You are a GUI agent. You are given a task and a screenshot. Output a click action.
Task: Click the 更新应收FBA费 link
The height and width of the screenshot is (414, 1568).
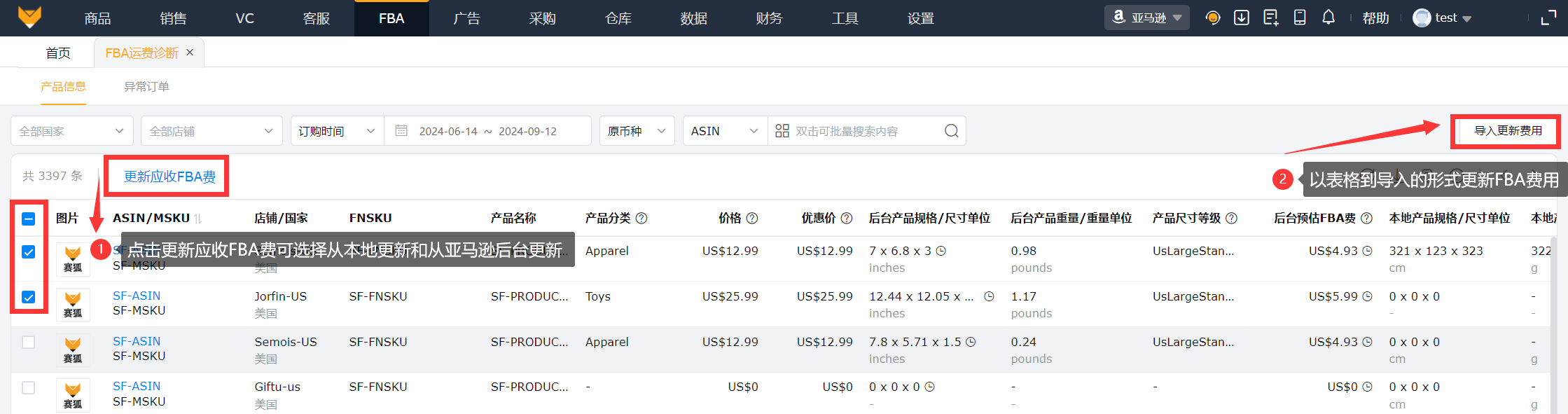tap(169, 177)
